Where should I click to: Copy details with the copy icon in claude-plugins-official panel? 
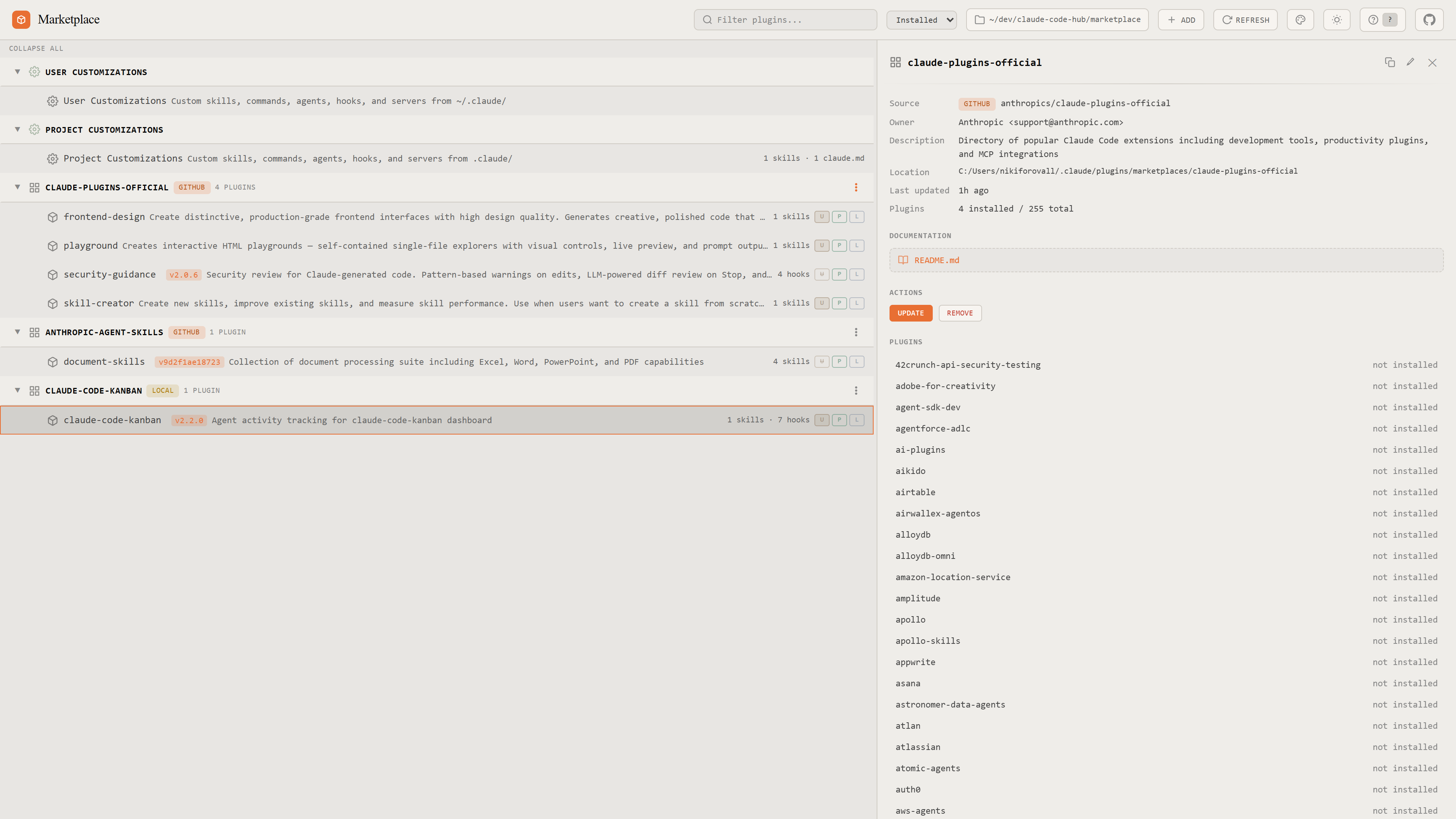tap(1390, 62)
